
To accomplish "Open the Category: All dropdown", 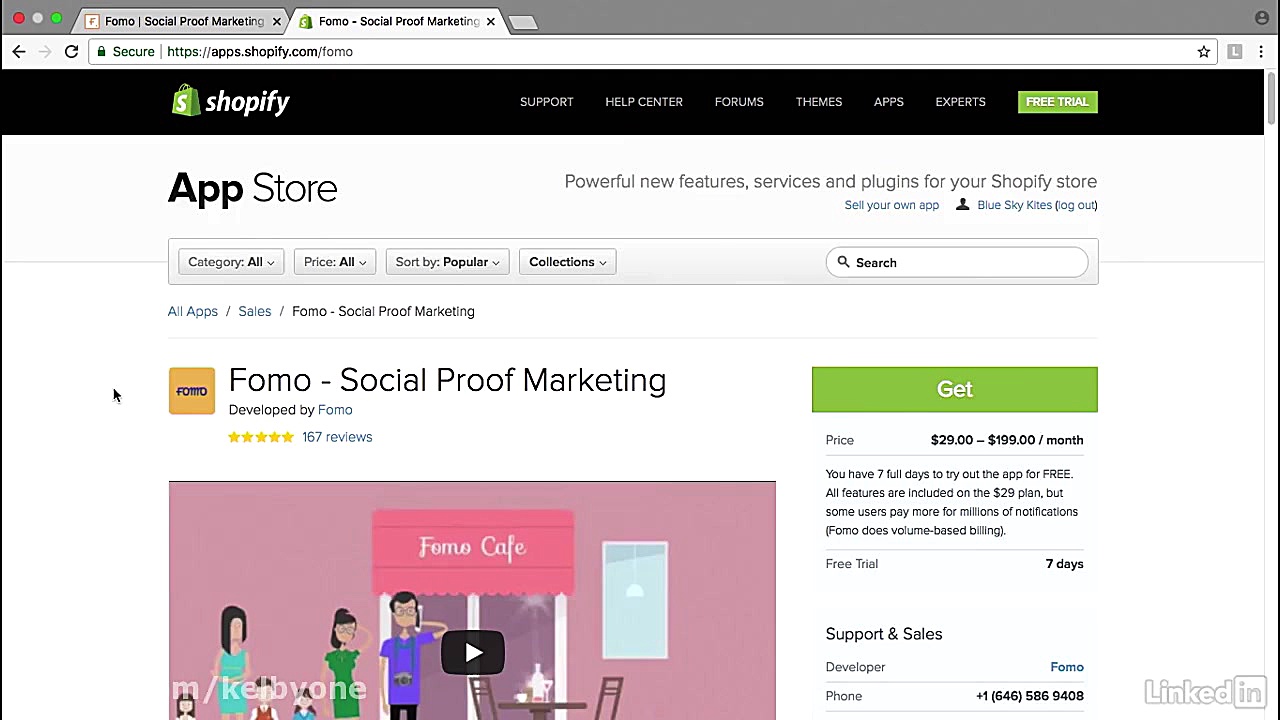I will pos(231,262).
